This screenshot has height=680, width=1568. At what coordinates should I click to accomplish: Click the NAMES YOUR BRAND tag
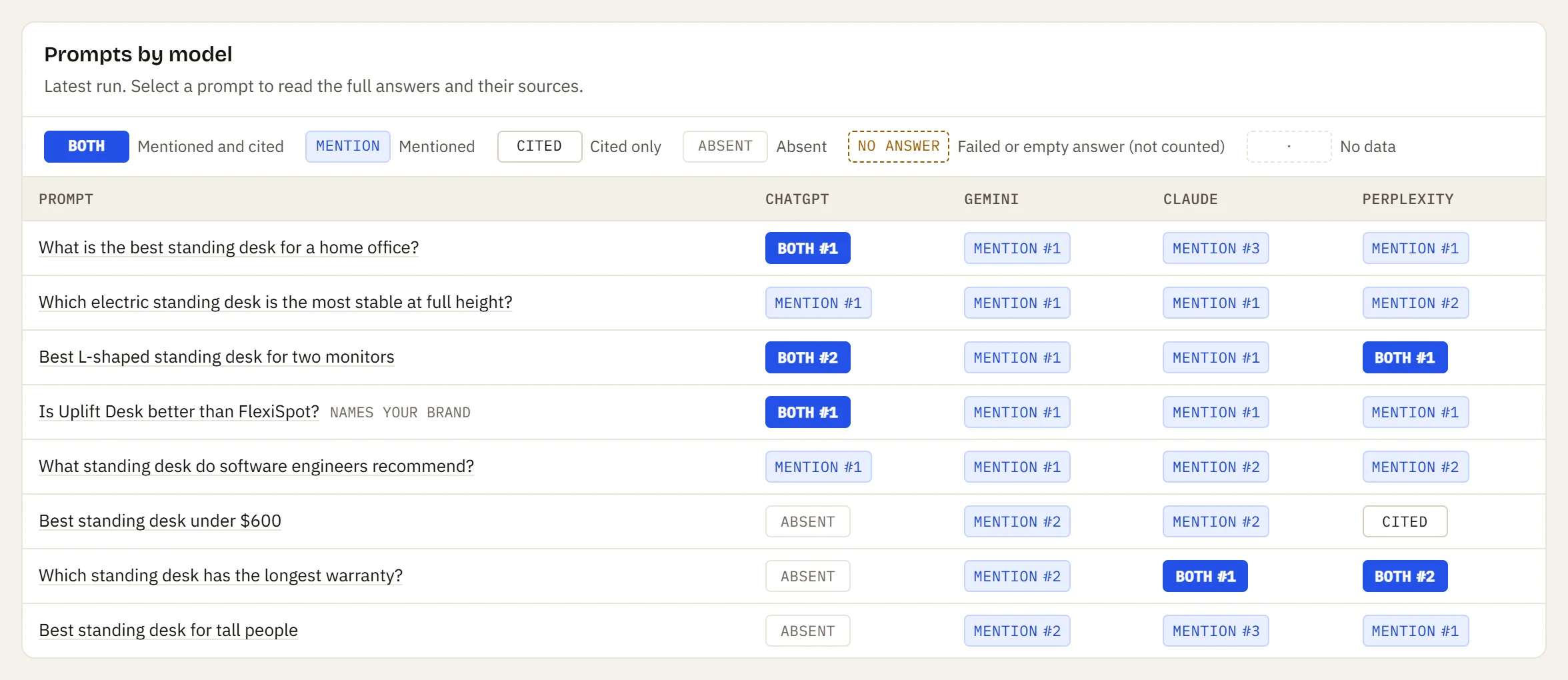(400, 413)
